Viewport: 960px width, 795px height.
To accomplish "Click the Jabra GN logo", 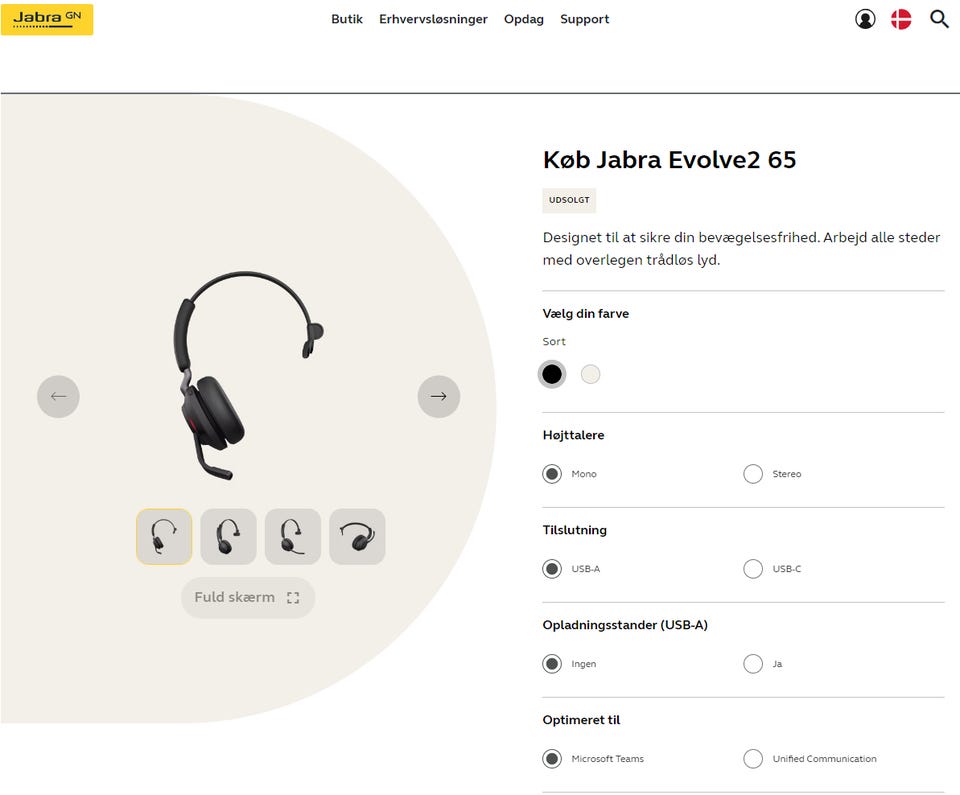I will (x=47, y=19).
